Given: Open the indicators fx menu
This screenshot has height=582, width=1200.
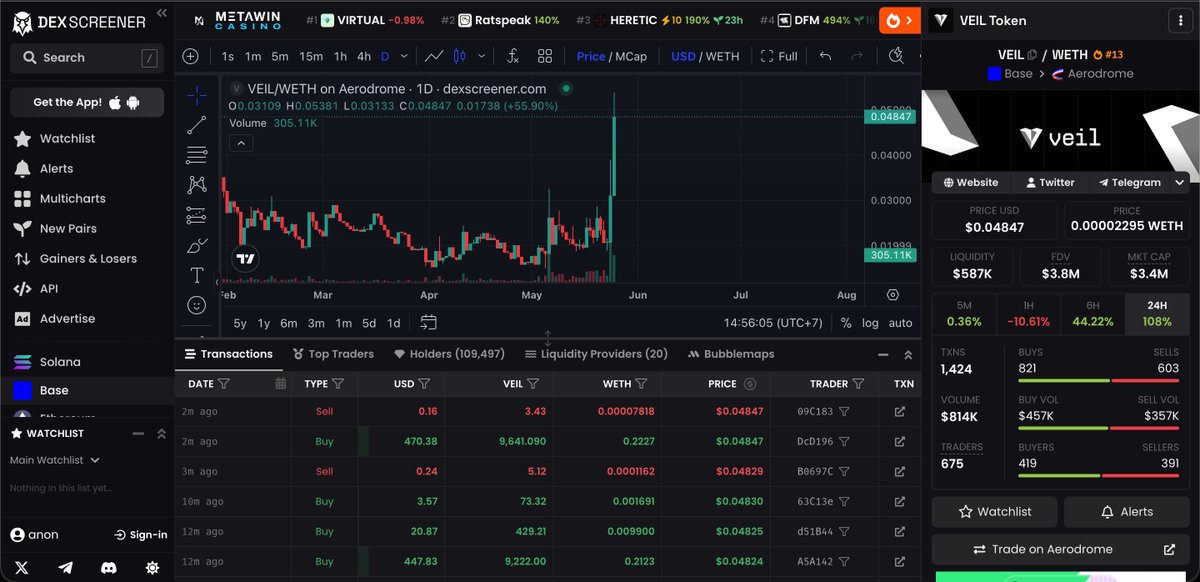Looking at the screenshot, I should (512, 56).
